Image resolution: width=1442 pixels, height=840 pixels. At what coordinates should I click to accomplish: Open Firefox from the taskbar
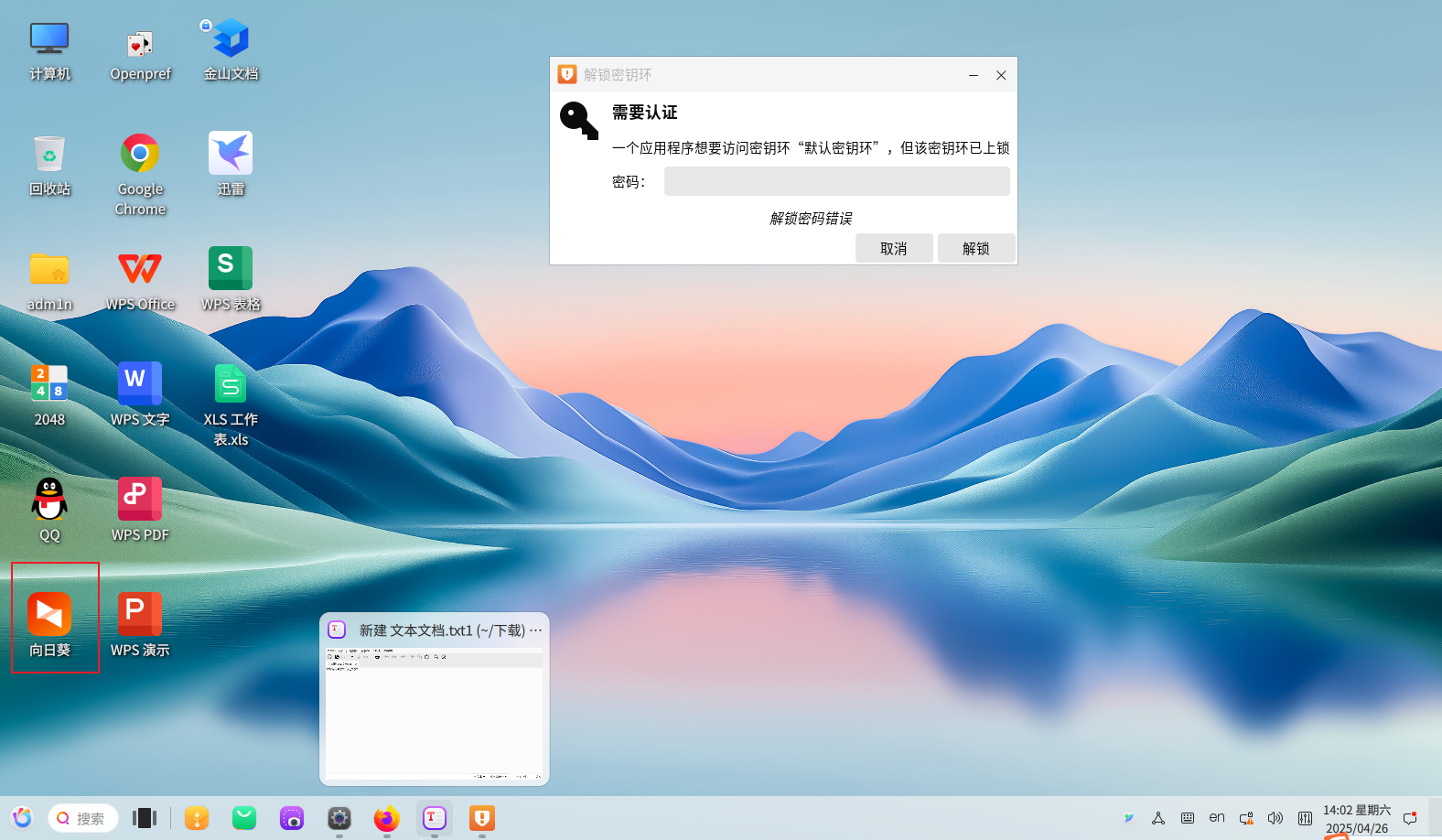click(387, 818)
